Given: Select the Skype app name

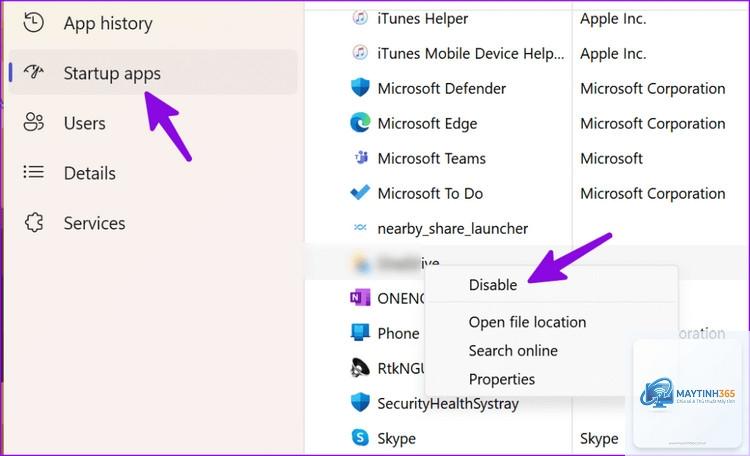Looking at the screenshot, I should (397, 438).
